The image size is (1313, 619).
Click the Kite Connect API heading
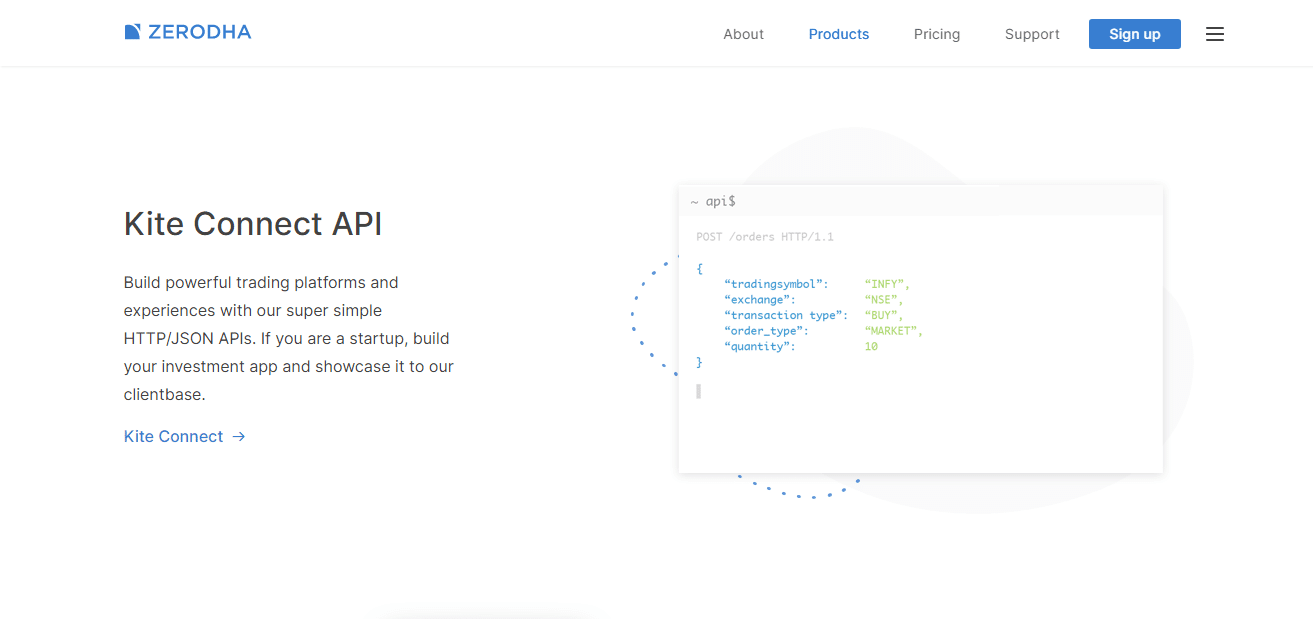pos(253,223)
